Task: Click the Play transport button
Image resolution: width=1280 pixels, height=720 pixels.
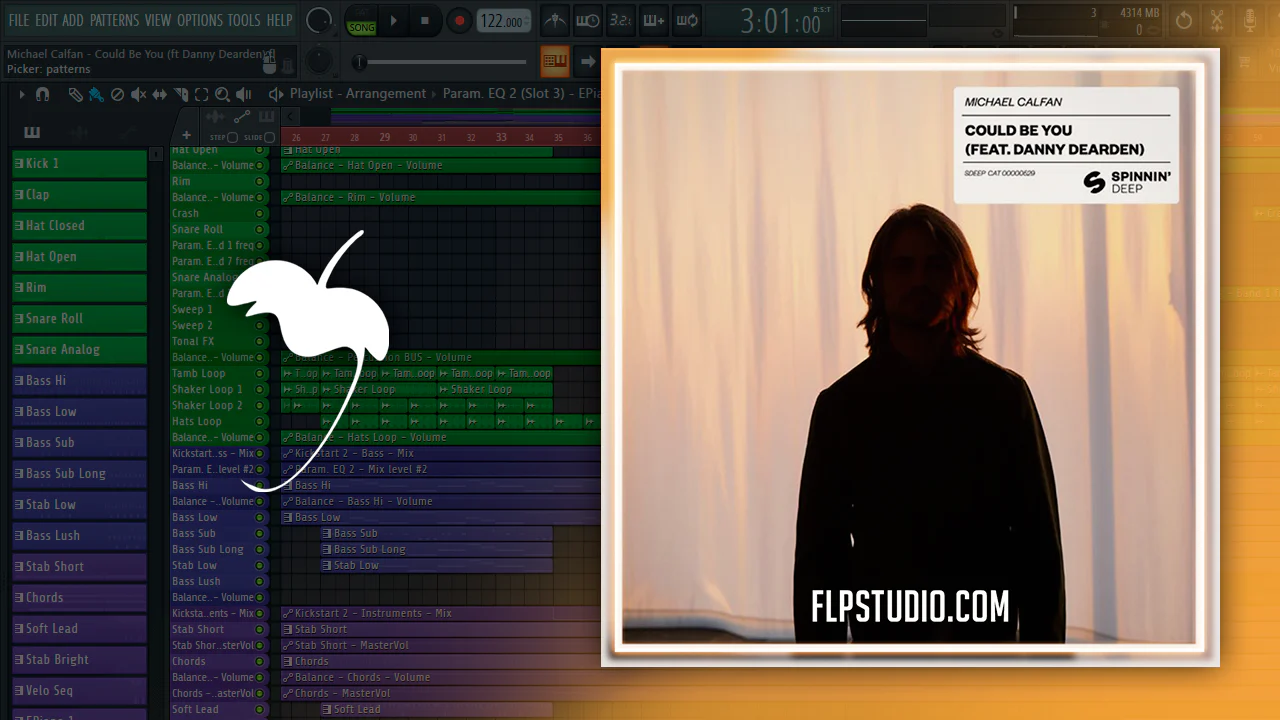Action: point(394,21)
